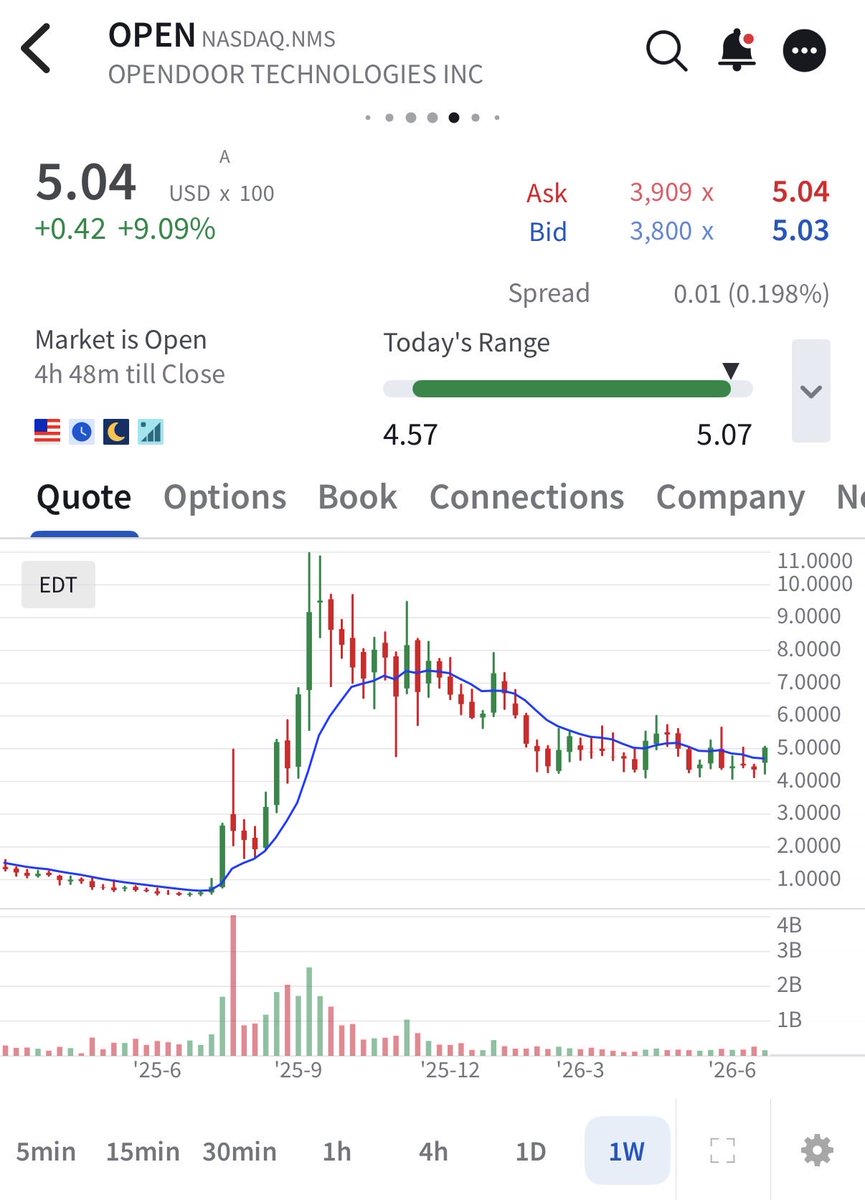Screen dimensions: 865x1200
Task: Tap the Bid price 5.03
Action: pyautogui.click(x=800, y=231)
